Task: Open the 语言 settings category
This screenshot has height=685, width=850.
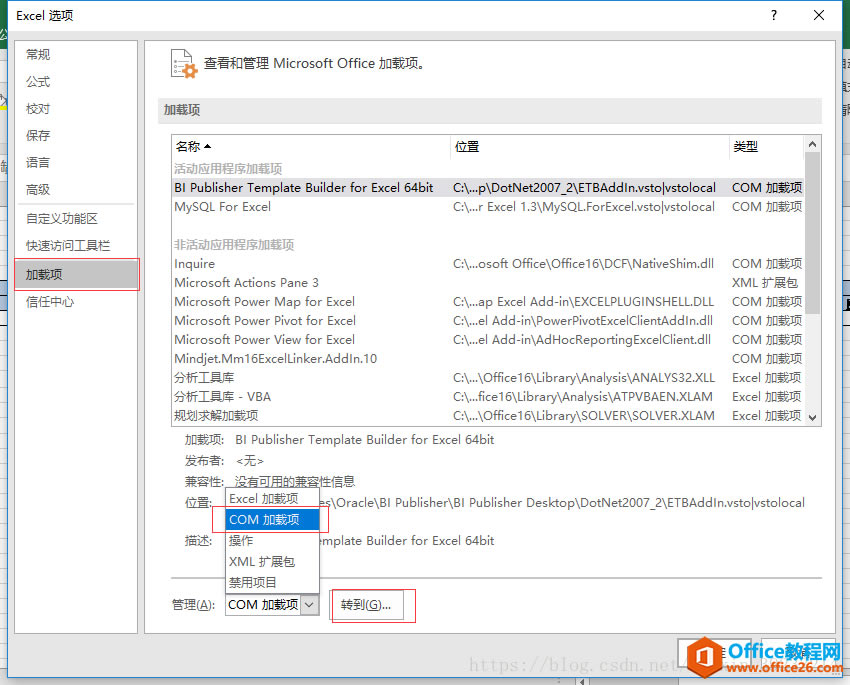Action: (x=38, y=163)
